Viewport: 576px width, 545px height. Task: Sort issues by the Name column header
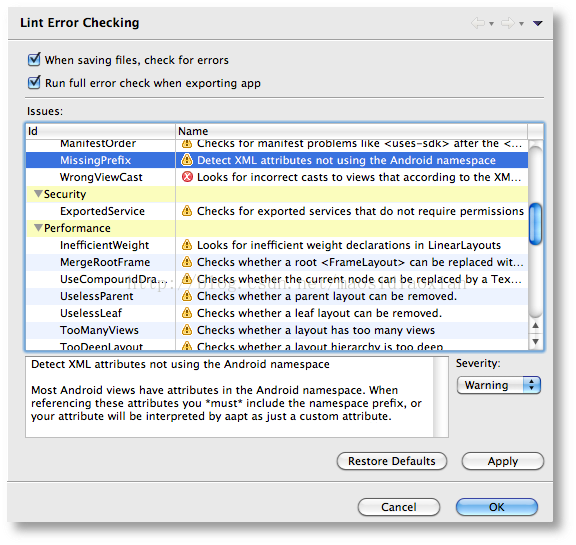[x=352, y=131]
